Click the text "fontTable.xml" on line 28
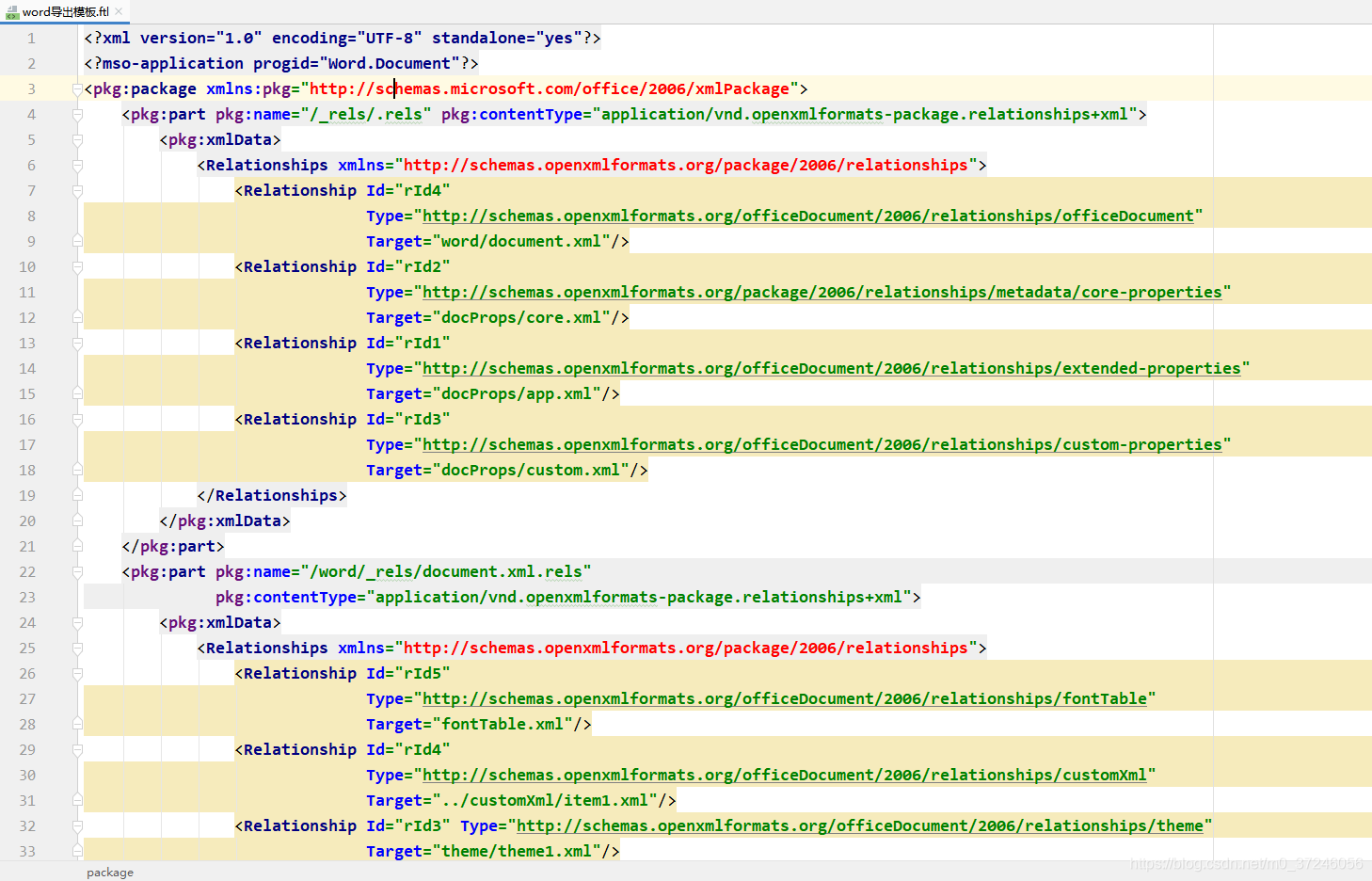1372x881 pixels. 502,725
